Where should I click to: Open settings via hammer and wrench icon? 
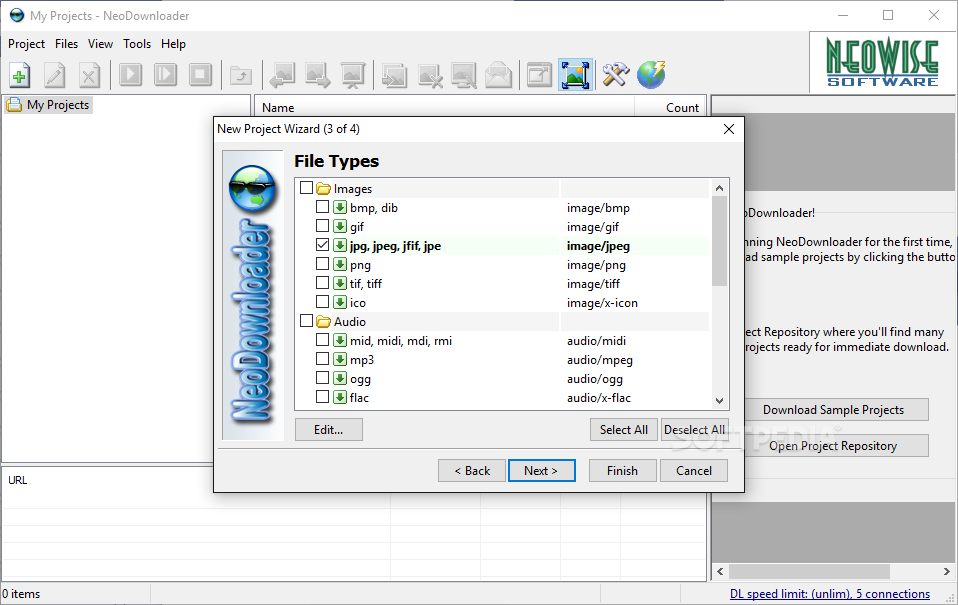coord(616,75)
